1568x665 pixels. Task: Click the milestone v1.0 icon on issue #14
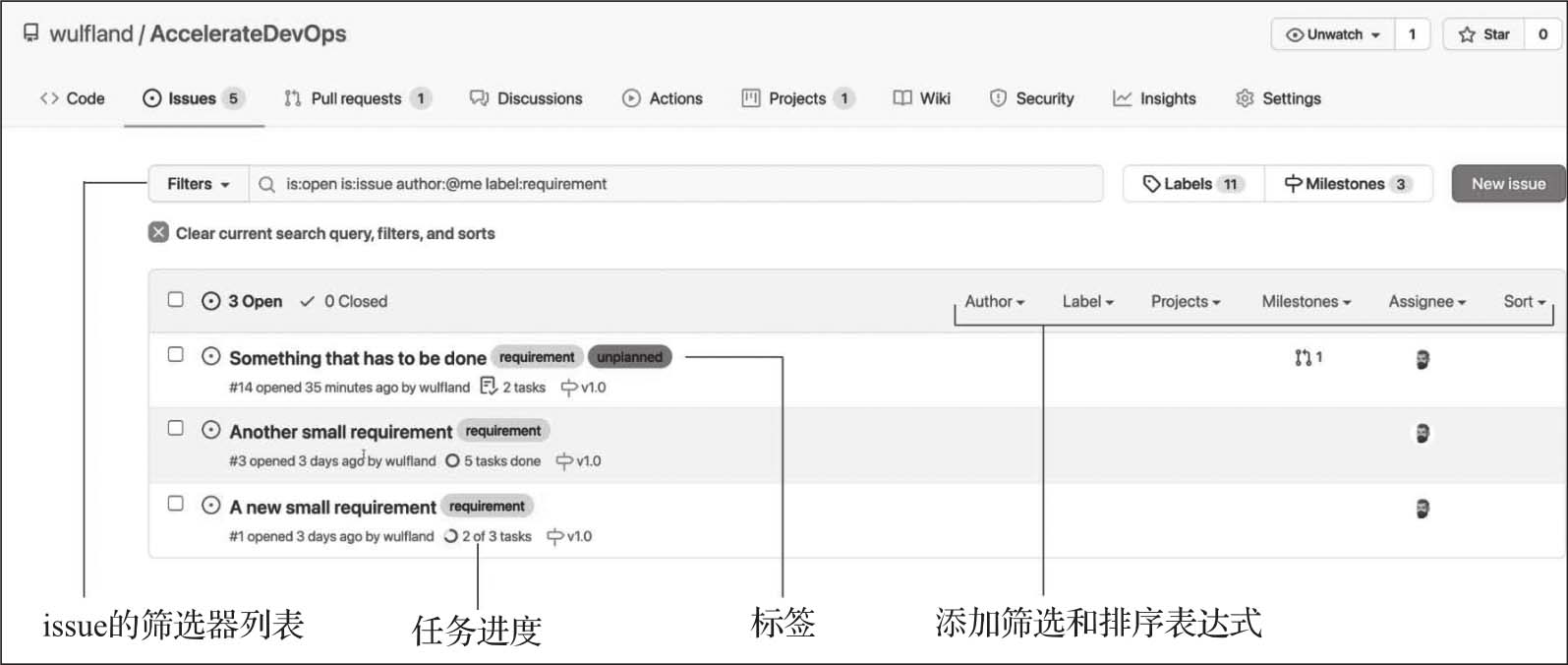569,388
